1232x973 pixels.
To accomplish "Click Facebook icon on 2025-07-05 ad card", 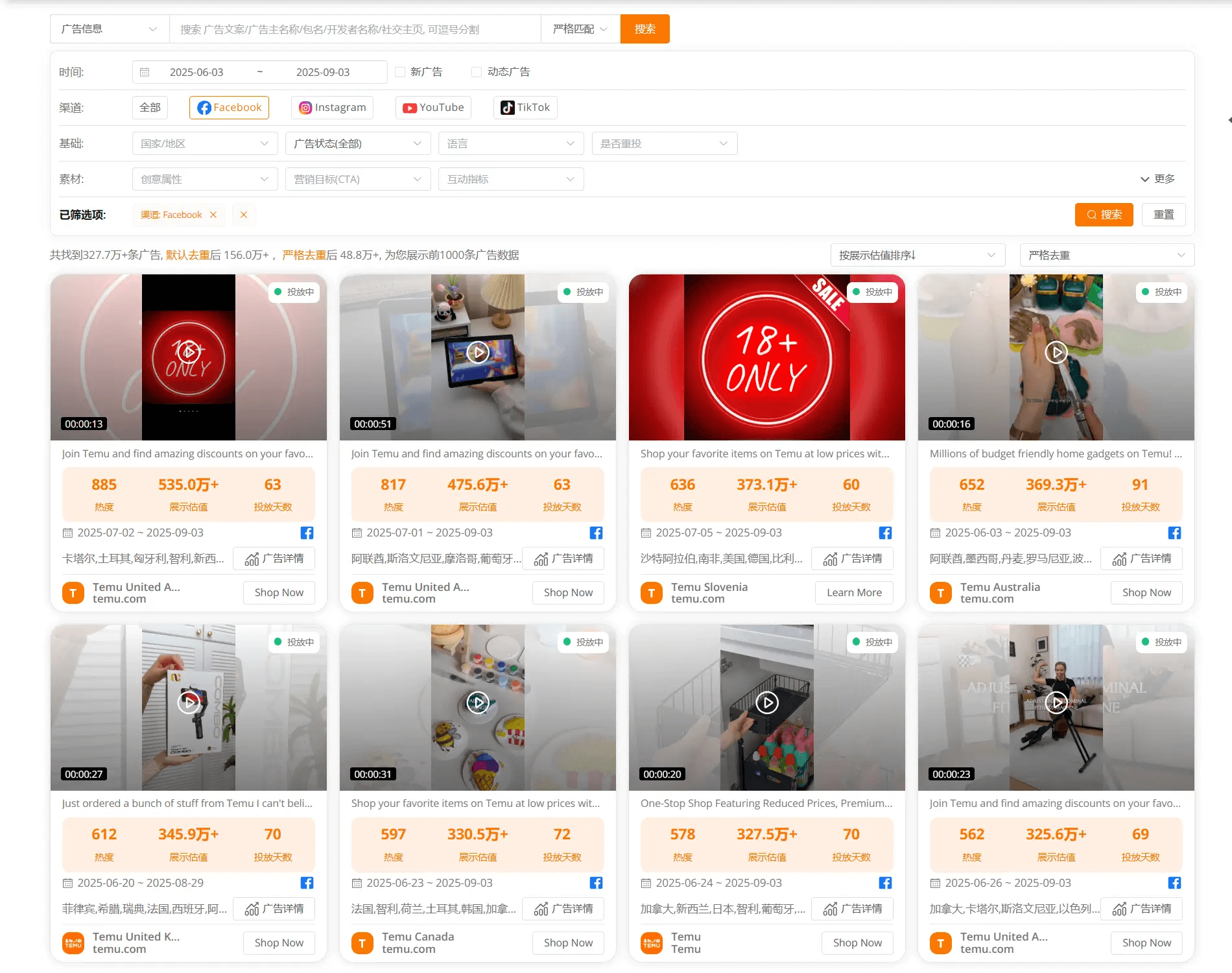I will [x=886, y=533].
